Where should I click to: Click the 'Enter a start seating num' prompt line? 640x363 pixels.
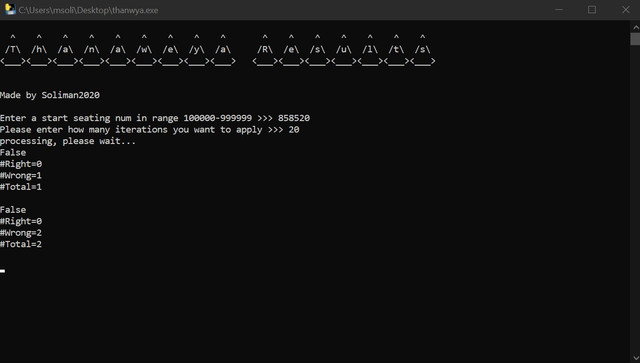coord(155,118)
